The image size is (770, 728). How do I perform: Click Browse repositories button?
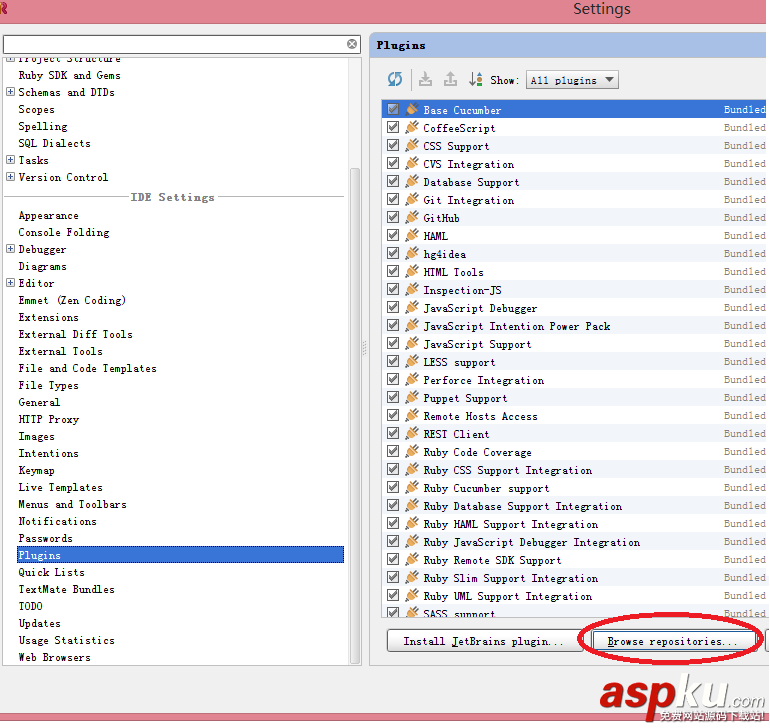click(x=673, y=641)
